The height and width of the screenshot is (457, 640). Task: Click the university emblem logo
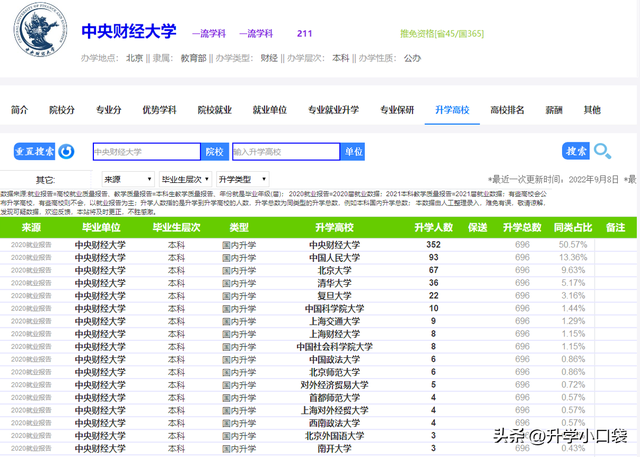(x=40, y=29)
